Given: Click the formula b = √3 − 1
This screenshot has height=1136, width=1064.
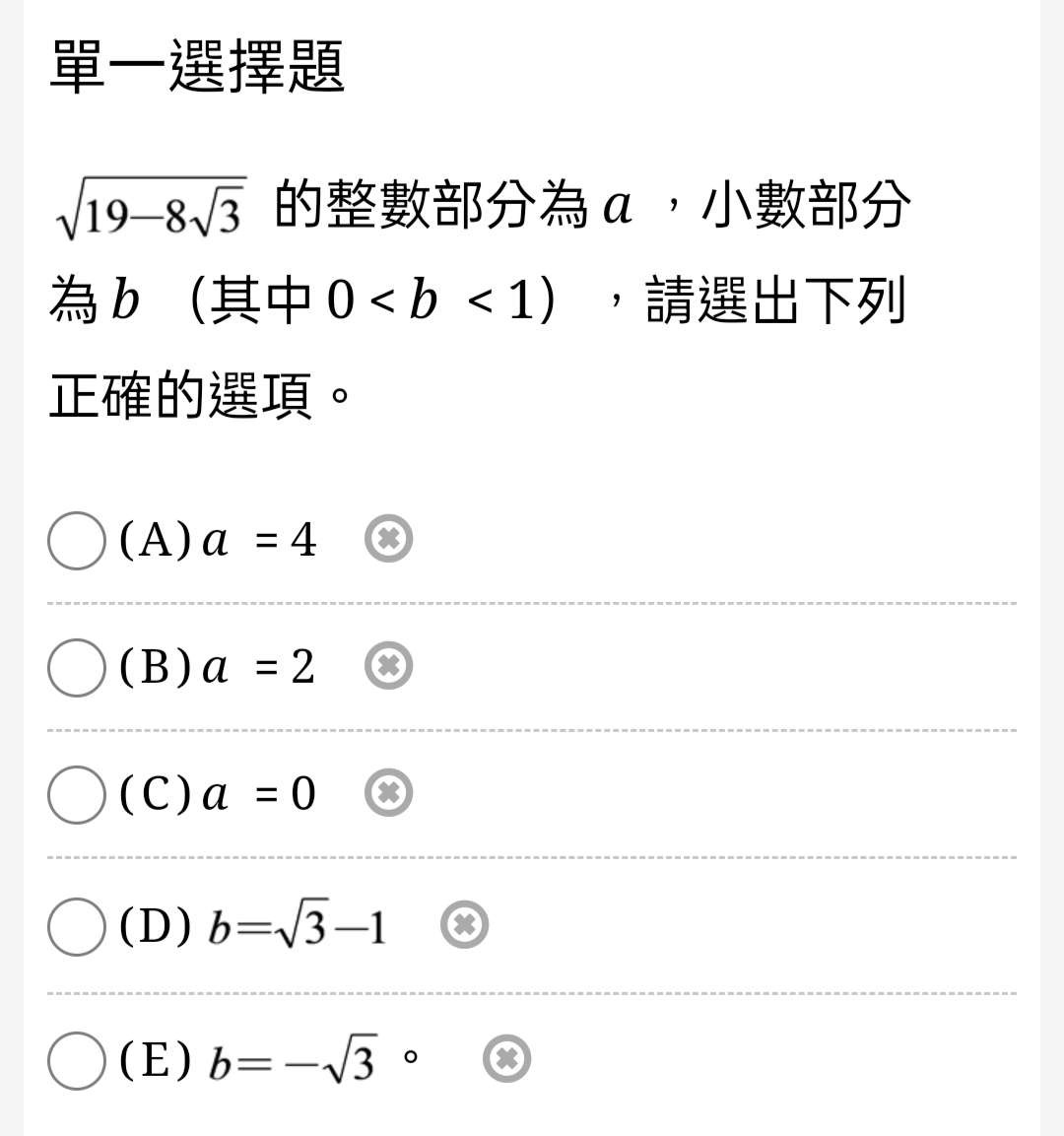Looking at the screenshot, I should (298, 925).
